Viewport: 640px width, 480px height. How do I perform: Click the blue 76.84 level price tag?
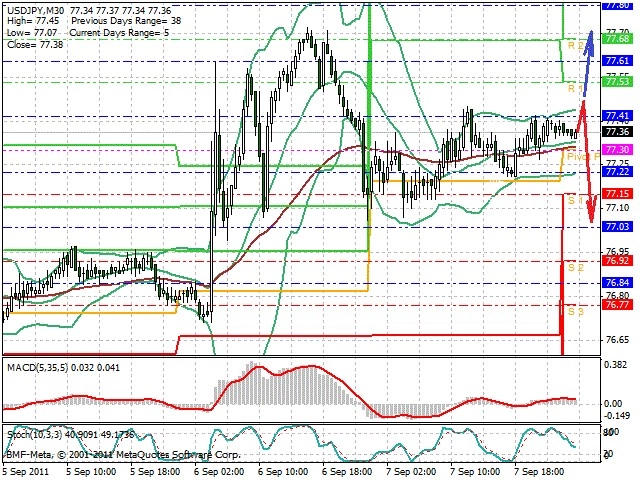click(x=618, y=282)
